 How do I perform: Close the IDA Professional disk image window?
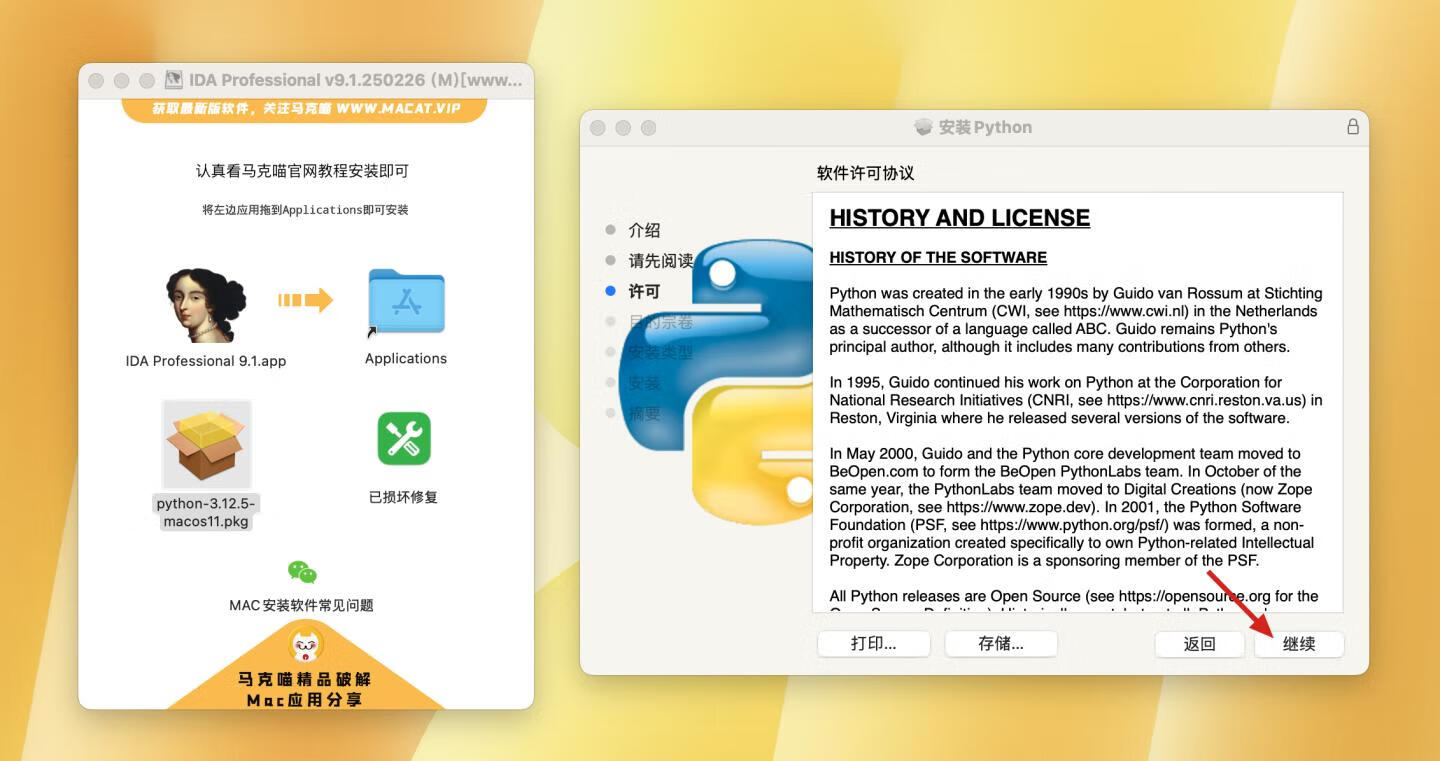coord(96,81)
